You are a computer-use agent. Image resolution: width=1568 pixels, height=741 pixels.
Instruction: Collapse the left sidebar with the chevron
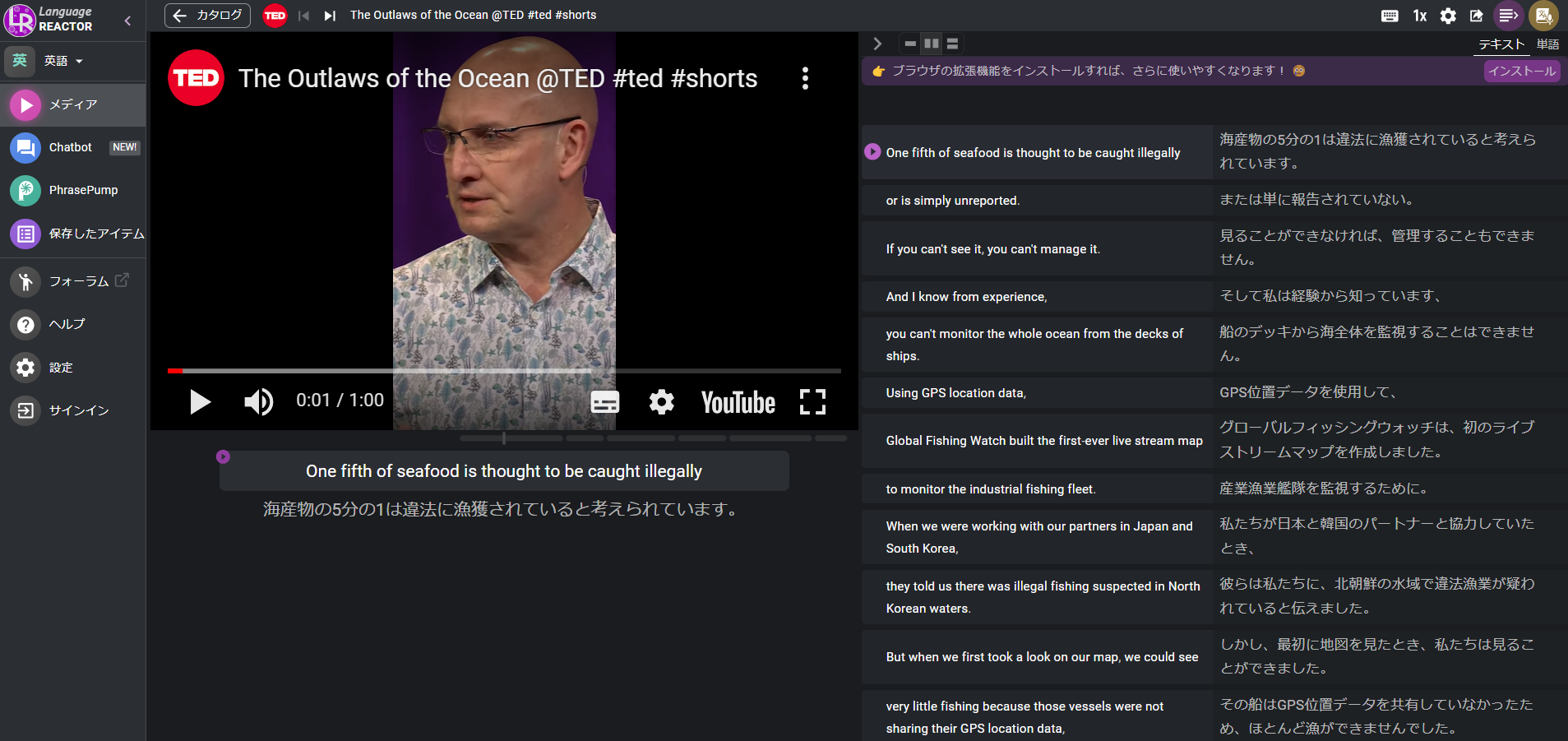(127, 21)
